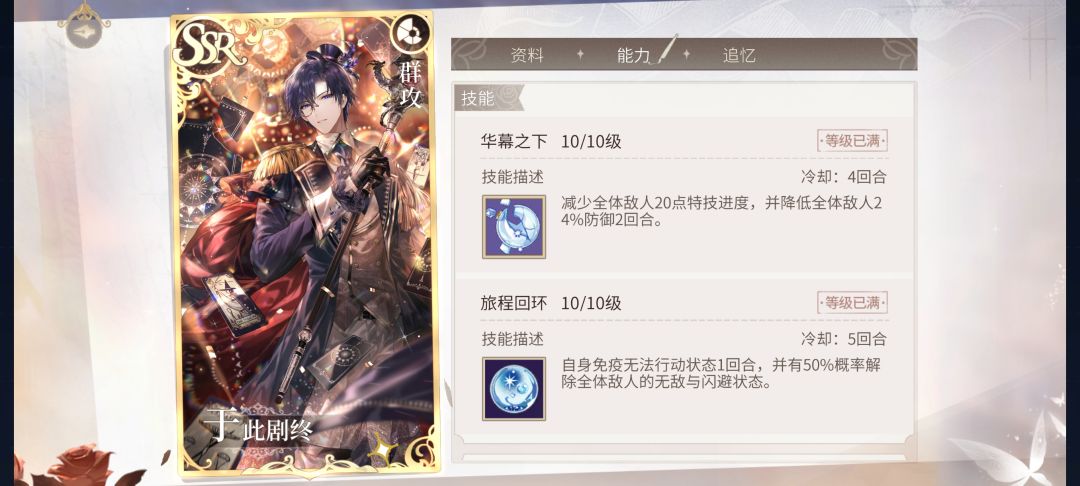1080x486 pixels.
Task: Click 等级已满 button for 华幕之下
Action: pos(852,141)
